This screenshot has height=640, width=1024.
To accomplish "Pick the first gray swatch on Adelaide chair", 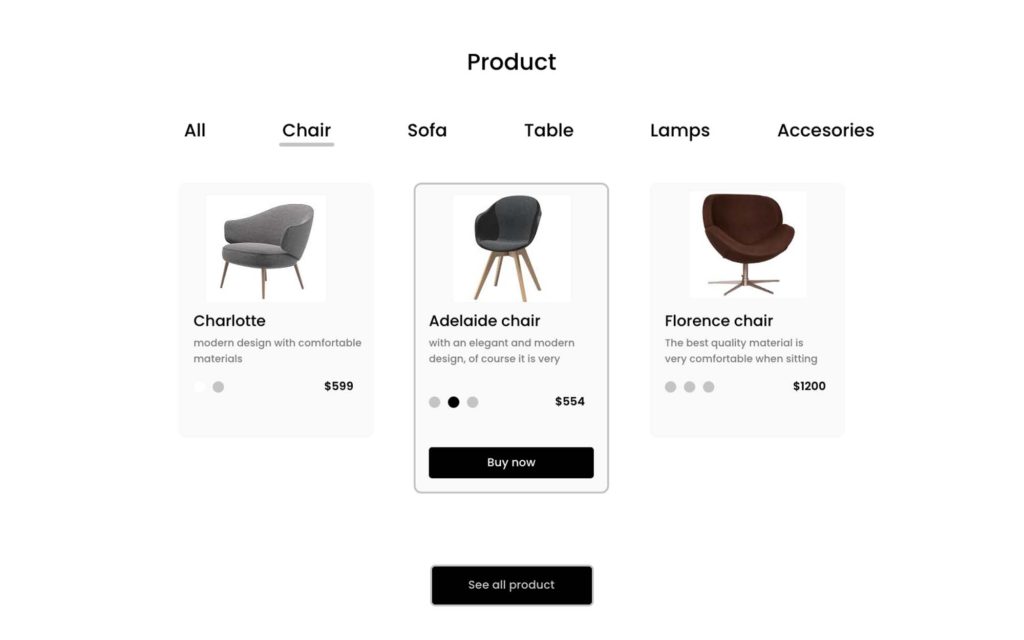I will [x=434, y=402].
